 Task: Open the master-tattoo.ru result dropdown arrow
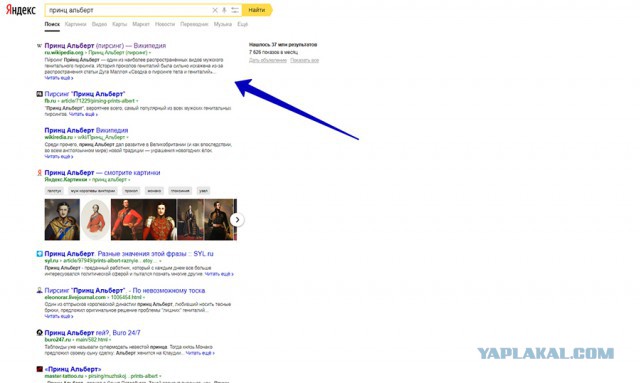tap(160, 376)
